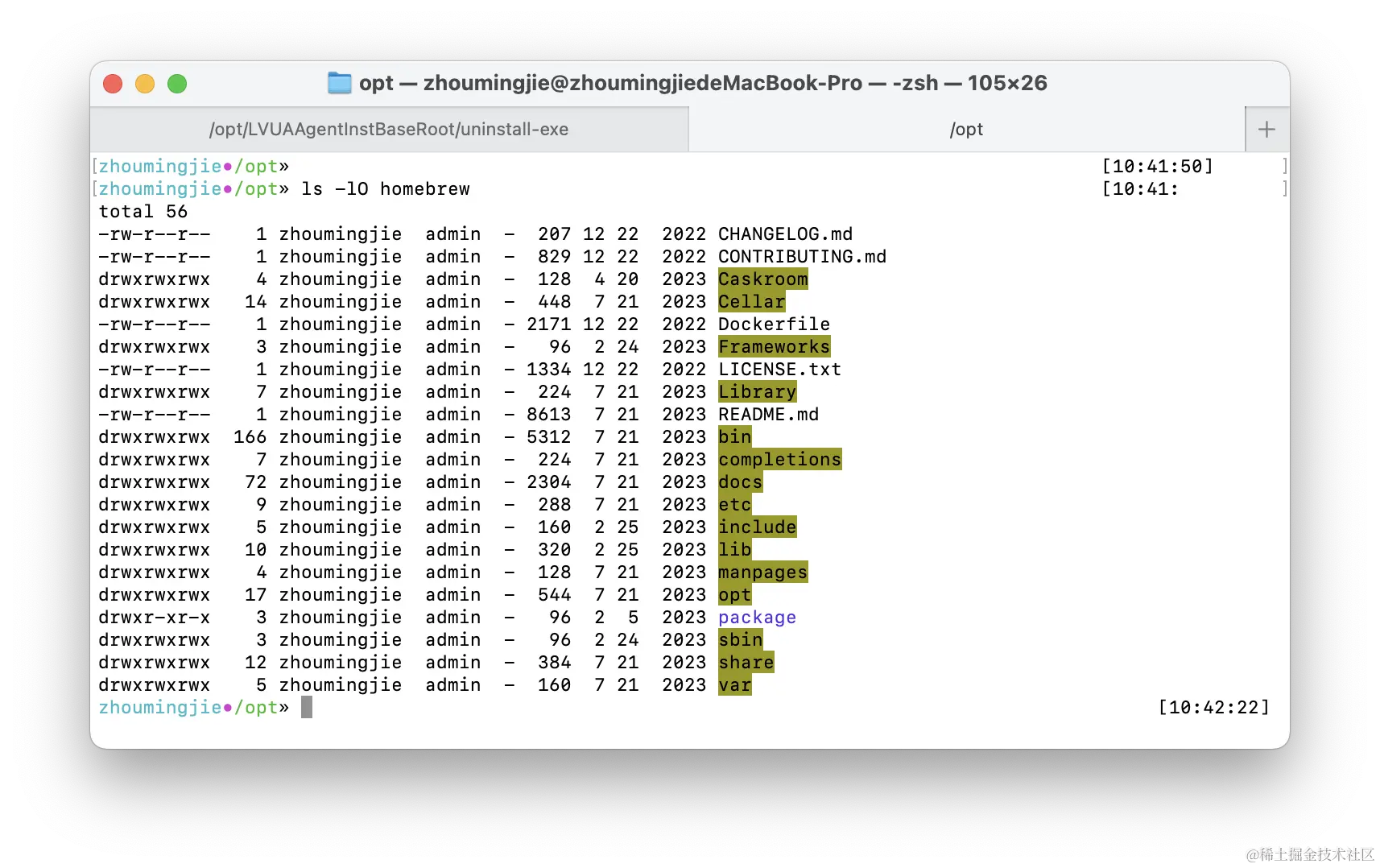This screenshot has height=868, width=1380.
Task: Click the timestamp [10:42:22]
Action: coord(1213,708)
